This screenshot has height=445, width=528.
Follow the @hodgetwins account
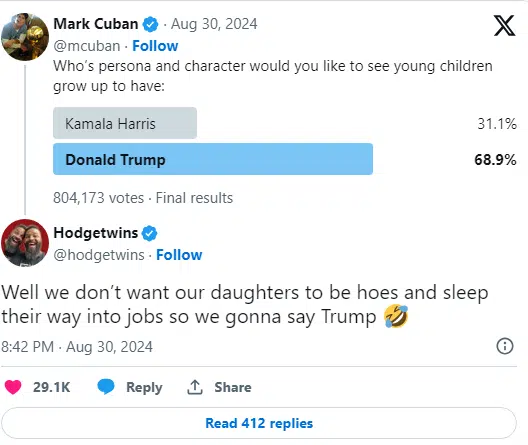[179, 255]
